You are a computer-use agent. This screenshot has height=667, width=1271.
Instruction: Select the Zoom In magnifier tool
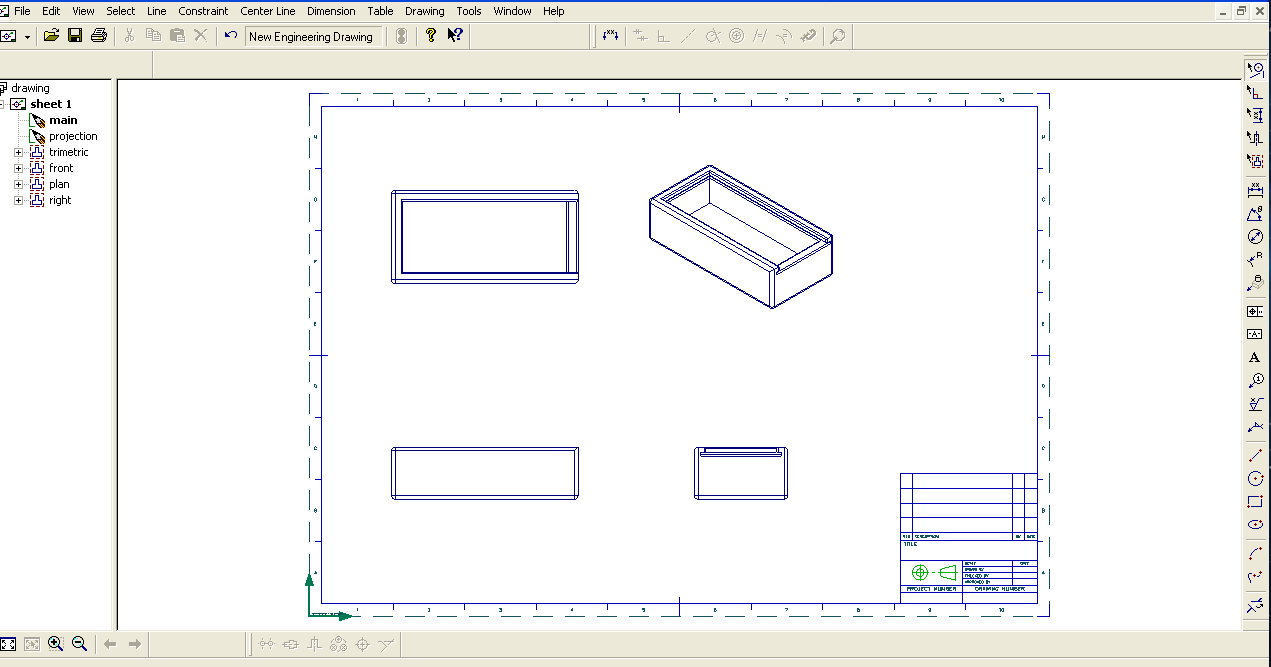(x=55, y=644)
